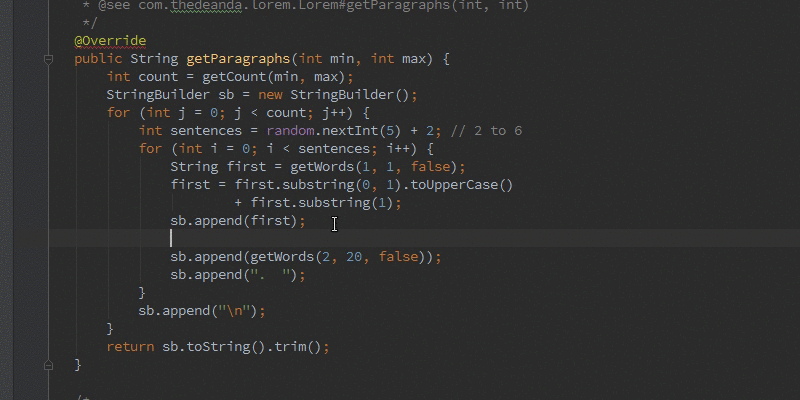Click getWords(1, 1, false) call
800x400 pixels.
pyautogui.click(x=374, y=167)
